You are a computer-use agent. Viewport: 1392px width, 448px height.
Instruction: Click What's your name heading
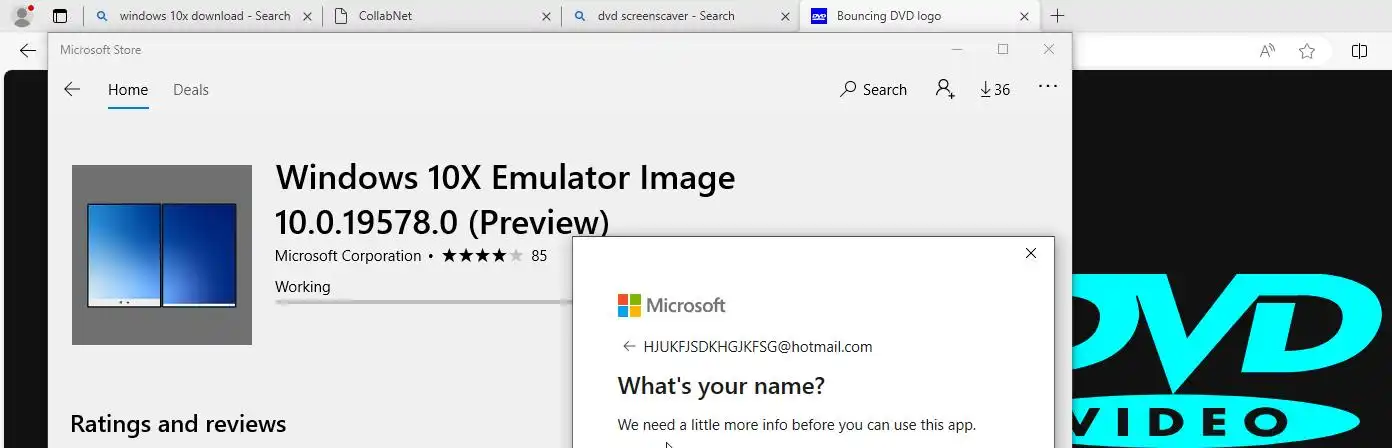click(x=721, y=386)
